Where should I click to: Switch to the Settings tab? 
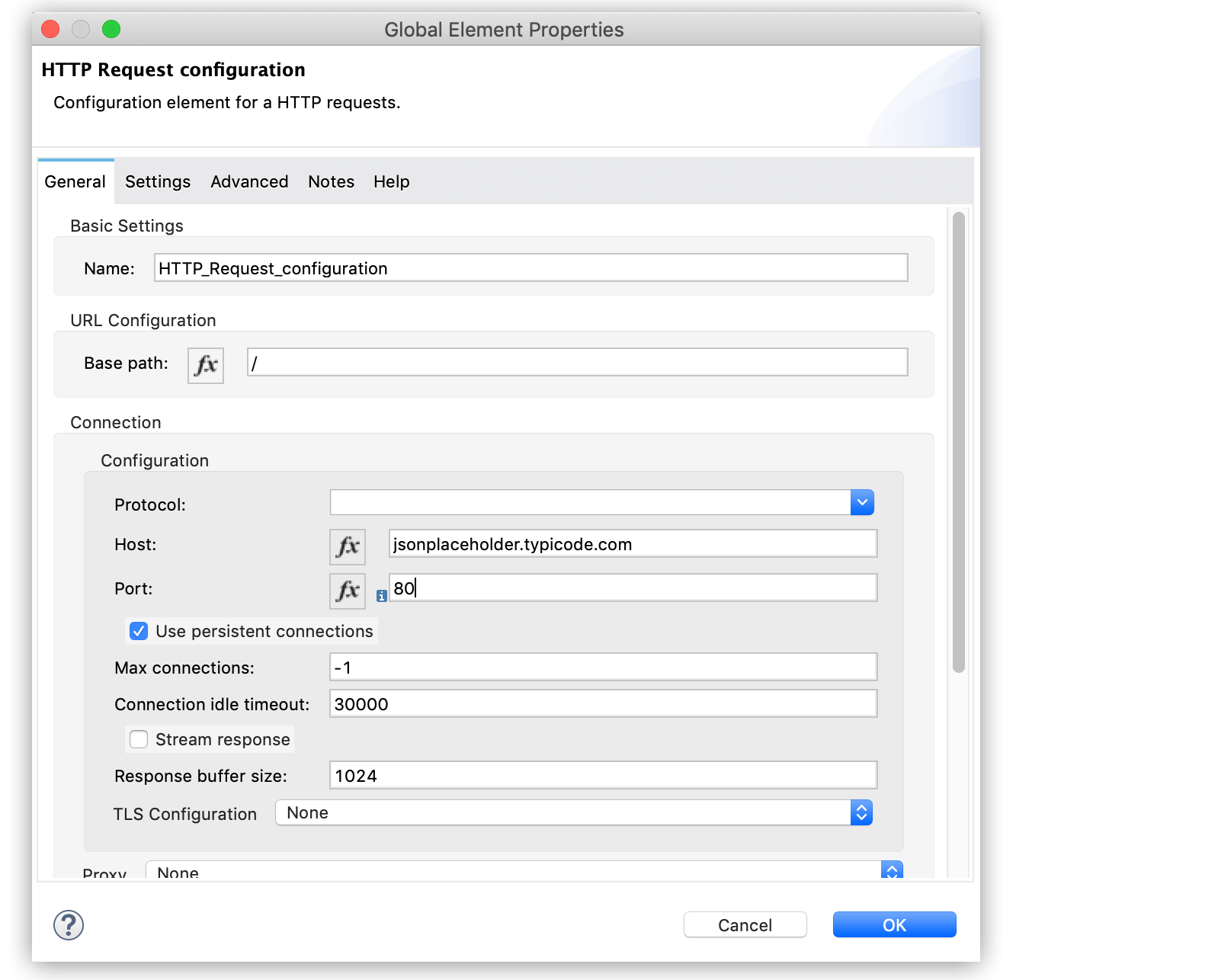click(x=158, y=181)
